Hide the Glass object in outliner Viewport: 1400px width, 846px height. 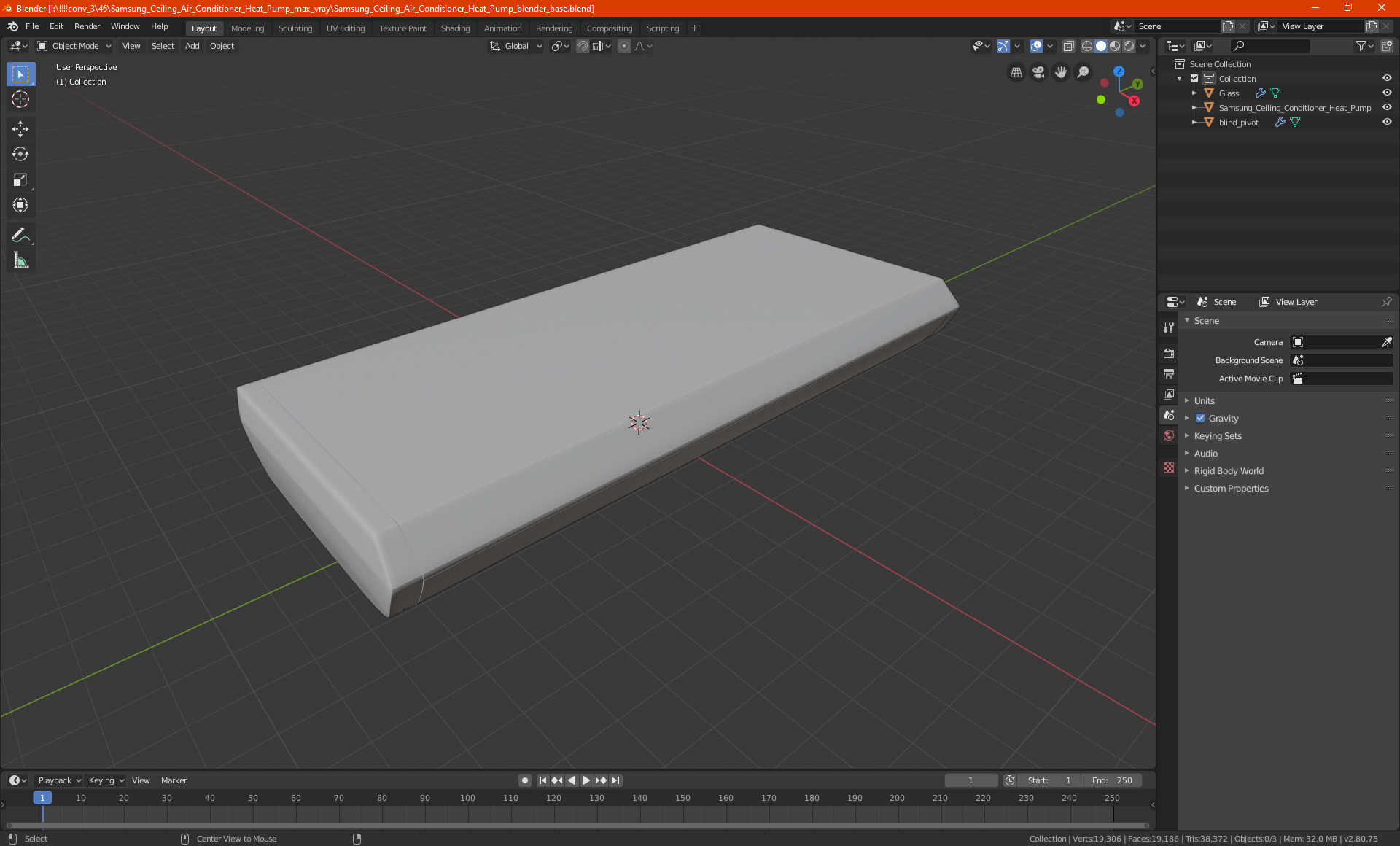[x=1387, y=93]
